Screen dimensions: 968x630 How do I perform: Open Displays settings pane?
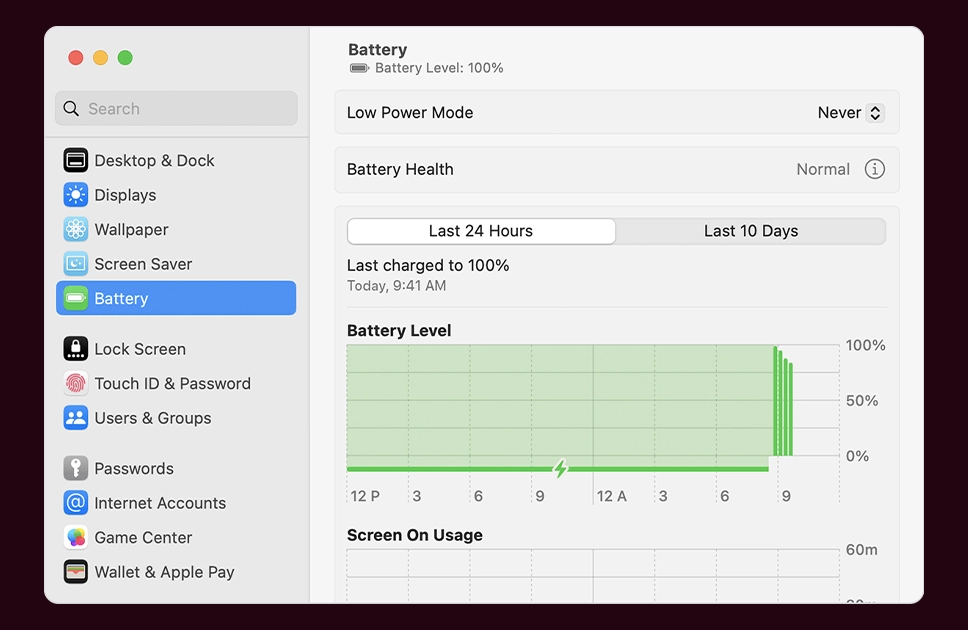[176, 195]
